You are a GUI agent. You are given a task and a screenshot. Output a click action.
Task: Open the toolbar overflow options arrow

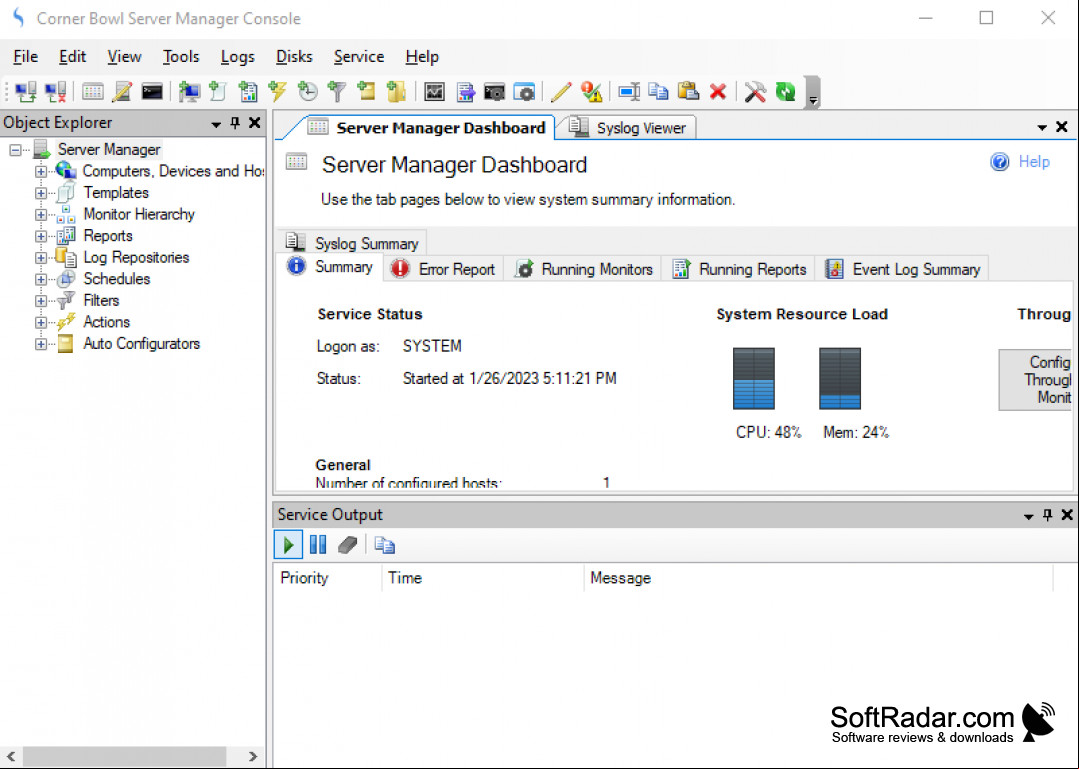[x=813, y=93]
